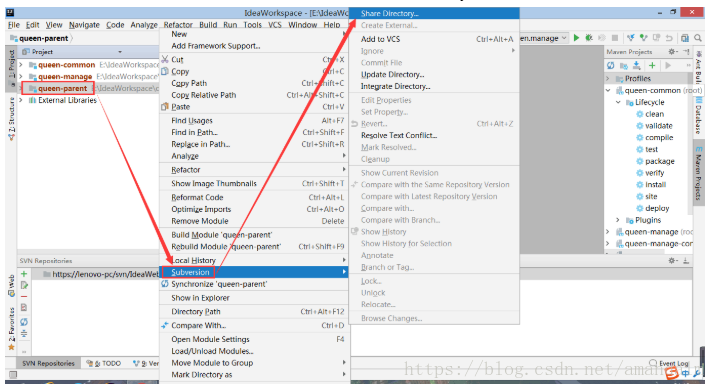Expand the queen-common project node
Screen dimensions: 715x389
point(21,65)
